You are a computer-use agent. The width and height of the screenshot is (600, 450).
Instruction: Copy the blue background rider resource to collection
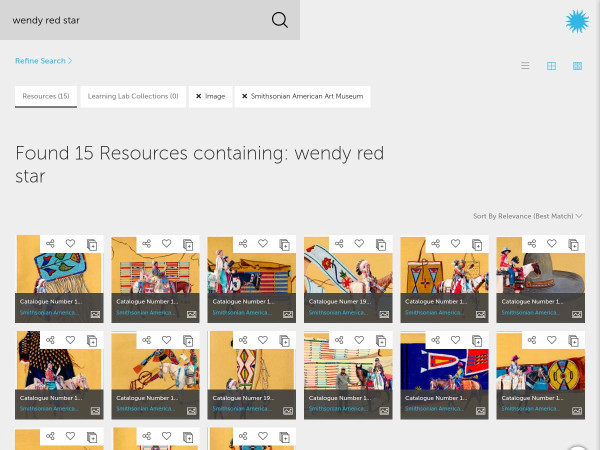(x=477, y=341)
